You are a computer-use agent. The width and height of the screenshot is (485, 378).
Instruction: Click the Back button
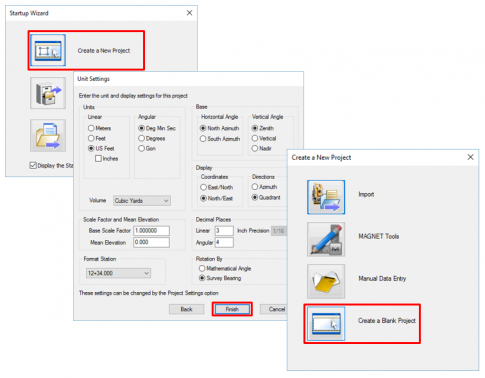pyautogui.click(x=186, y=309)
